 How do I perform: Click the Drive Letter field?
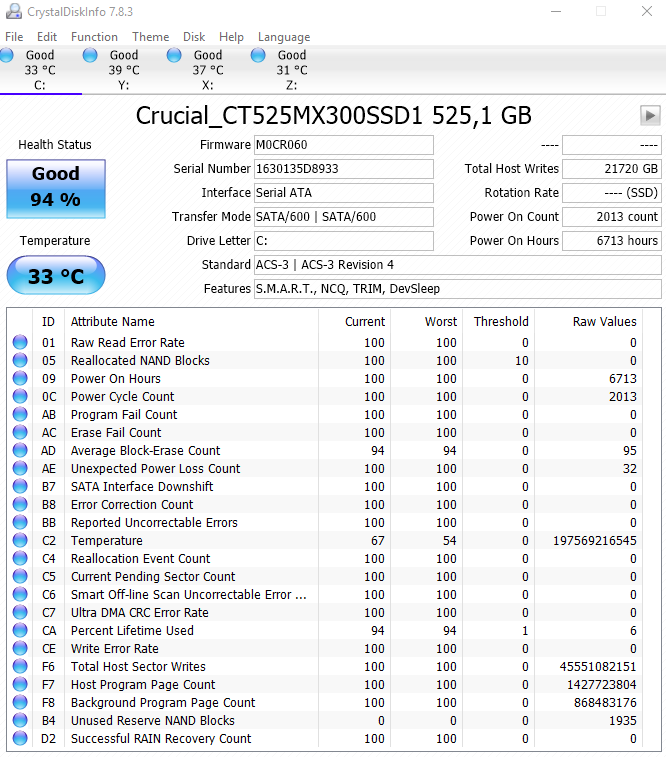click(344, 241)
